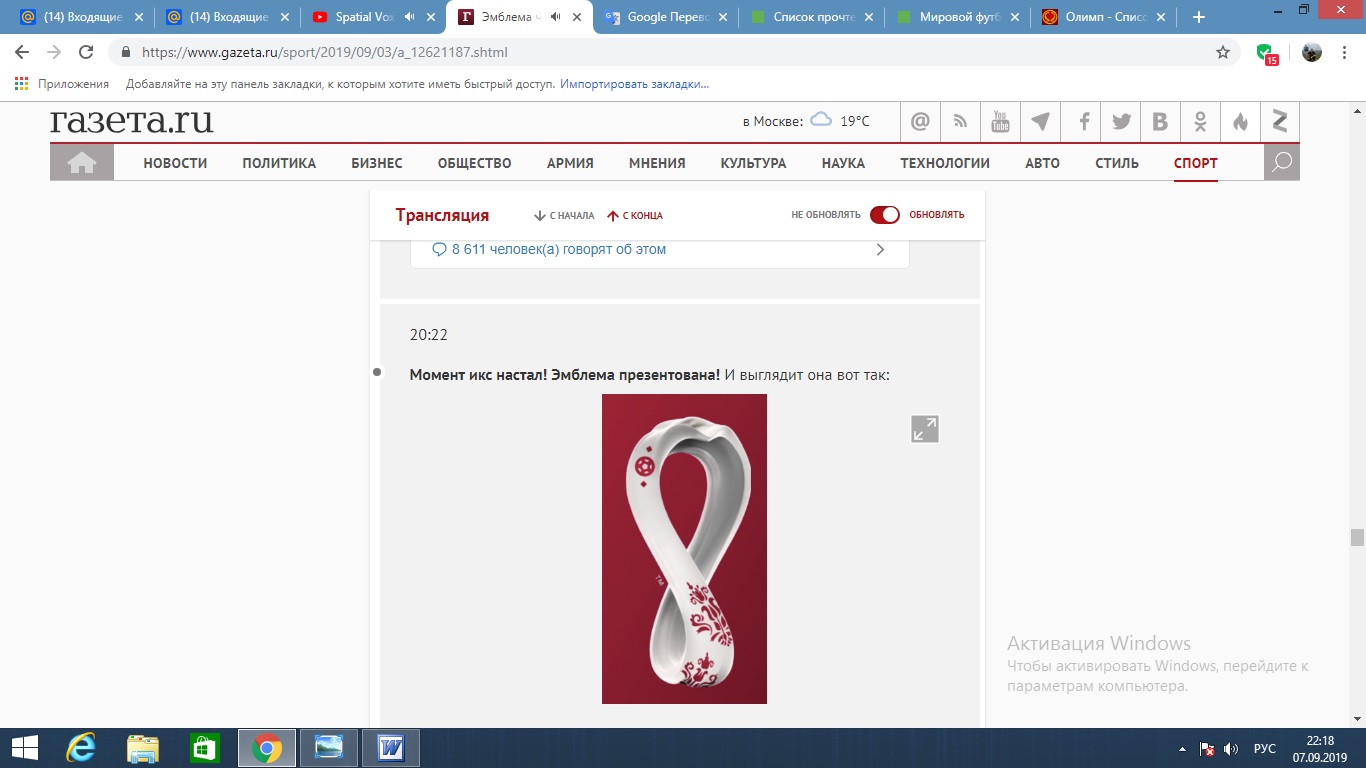Sort broadcast from the beginning (С НАЧАЛА)
The image size is (1366, 768).
(565, 215)
